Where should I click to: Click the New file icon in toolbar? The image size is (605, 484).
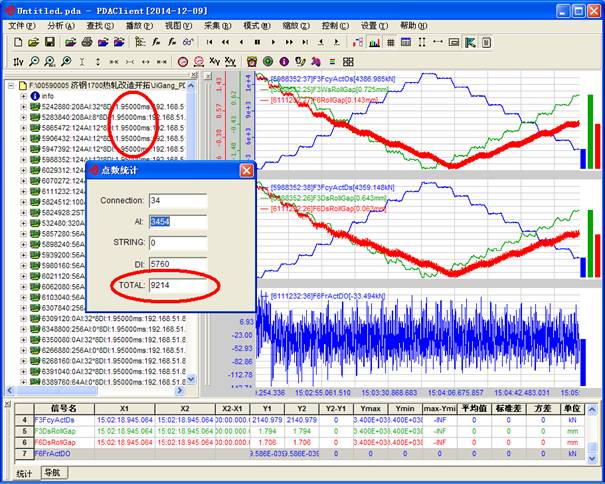pyautogui.click(x=17, y=42)
